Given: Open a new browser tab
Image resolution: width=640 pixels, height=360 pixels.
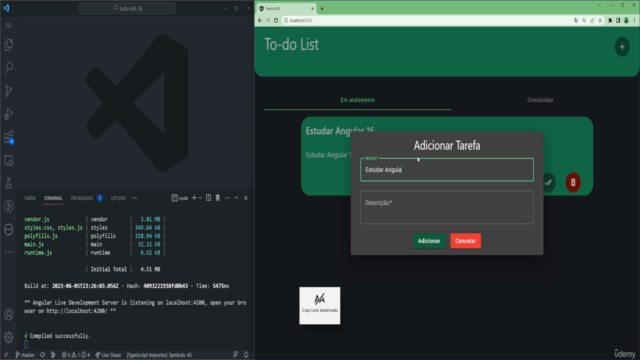Looking at the screenshot, I should 322,9.
